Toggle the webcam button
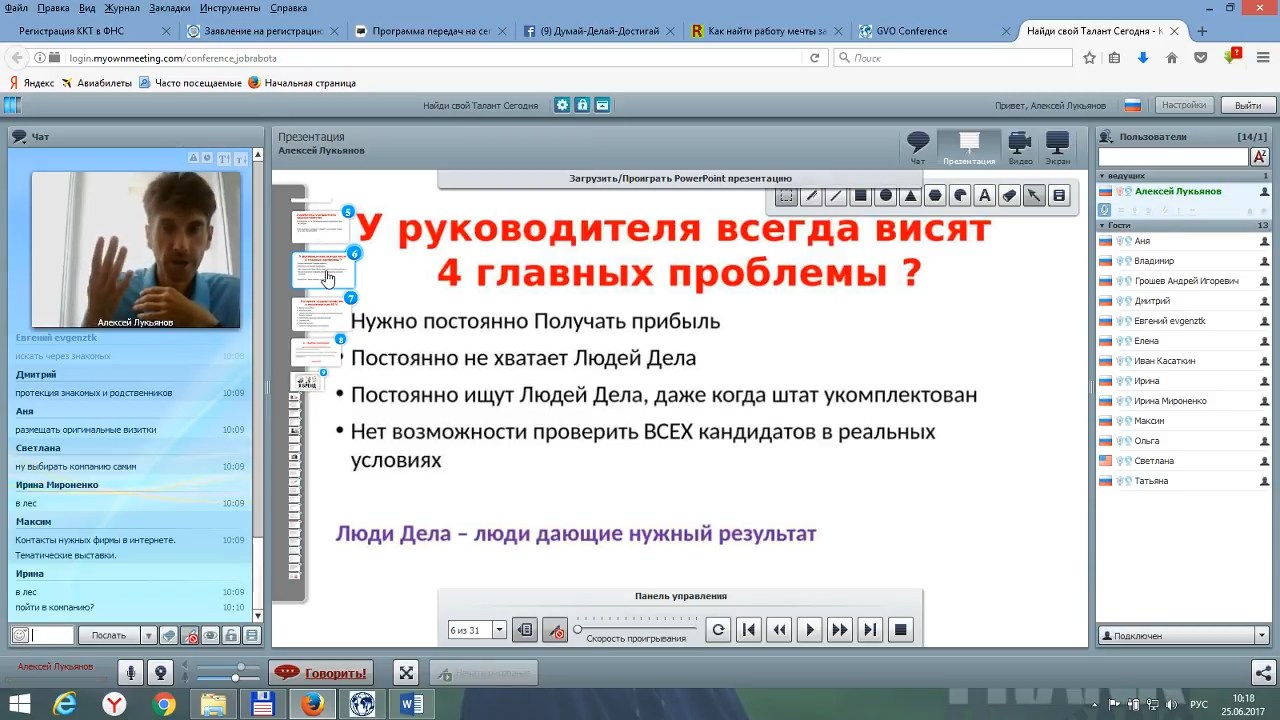1280x720 pixels. (159, 673)
